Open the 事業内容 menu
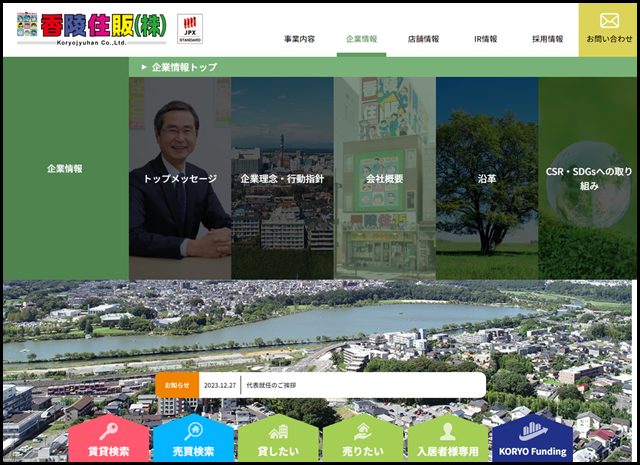Screen dimensions: 640x465 coord(299,39)
